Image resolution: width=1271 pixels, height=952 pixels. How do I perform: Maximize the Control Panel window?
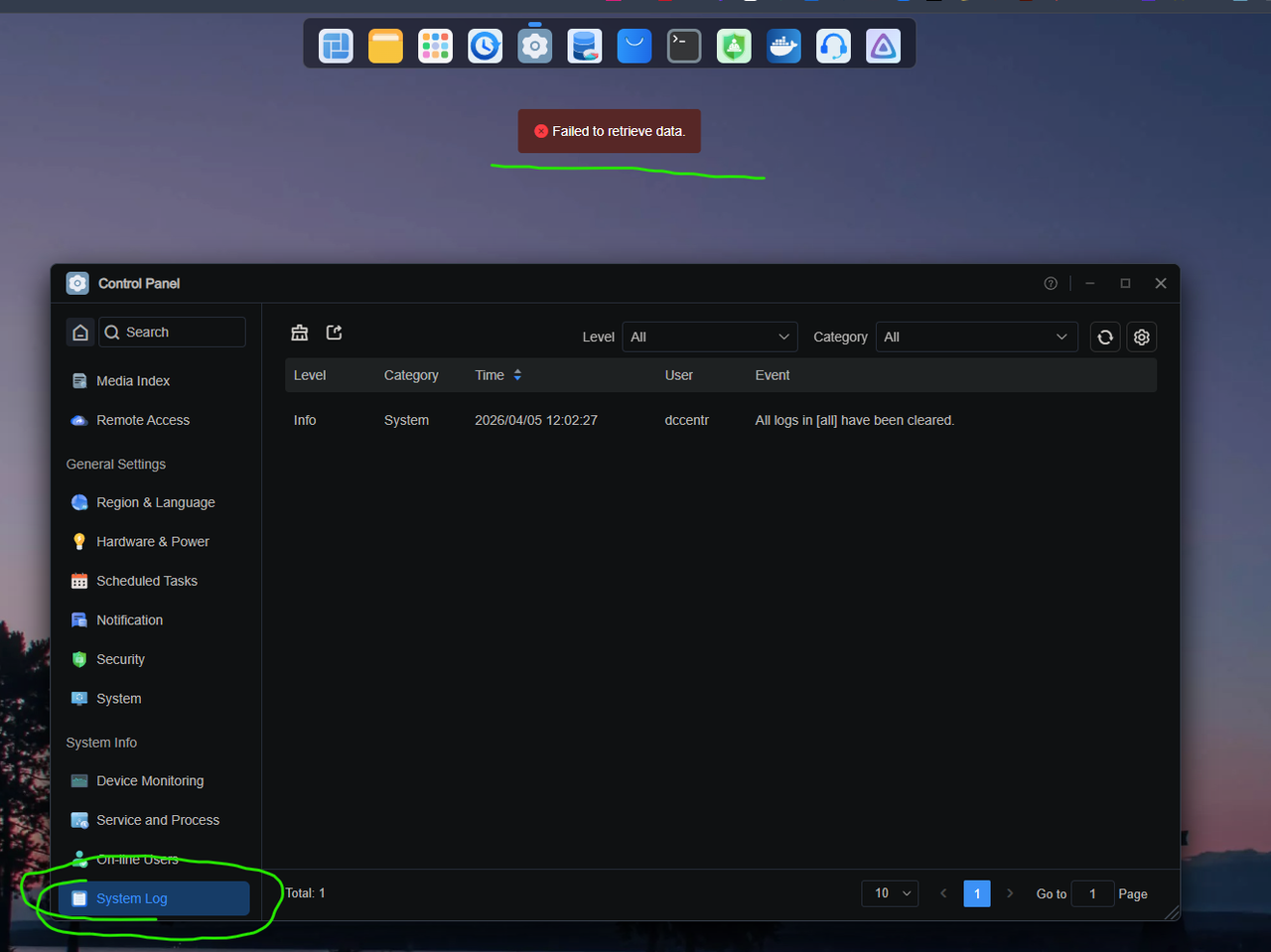coord(1125,283)
